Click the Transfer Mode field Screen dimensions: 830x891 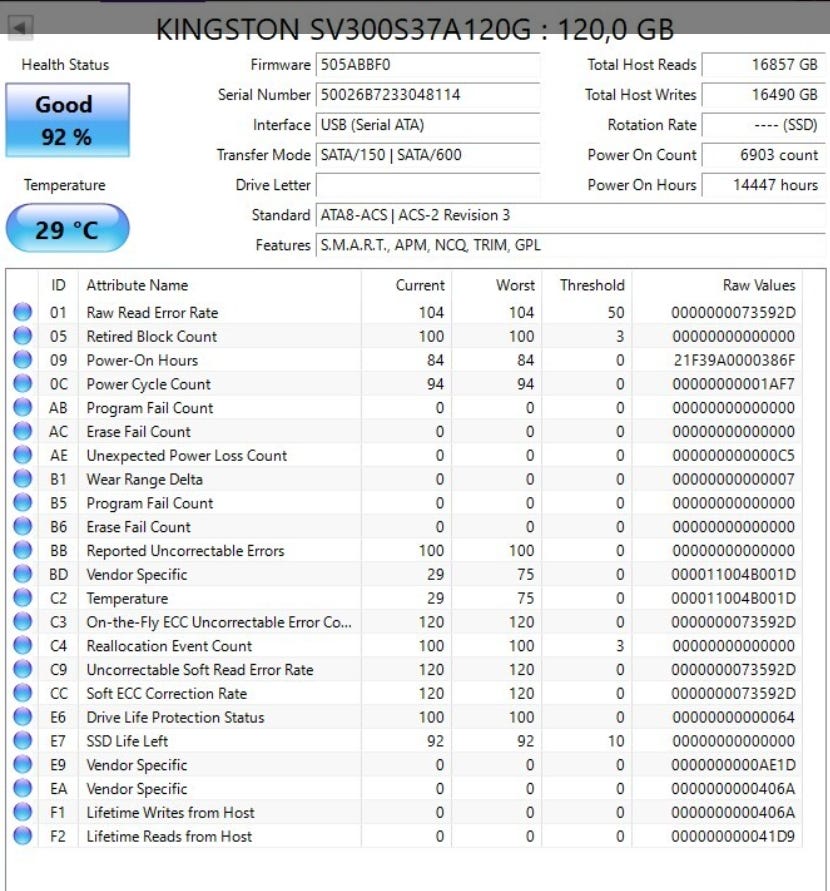click(427, 155)
